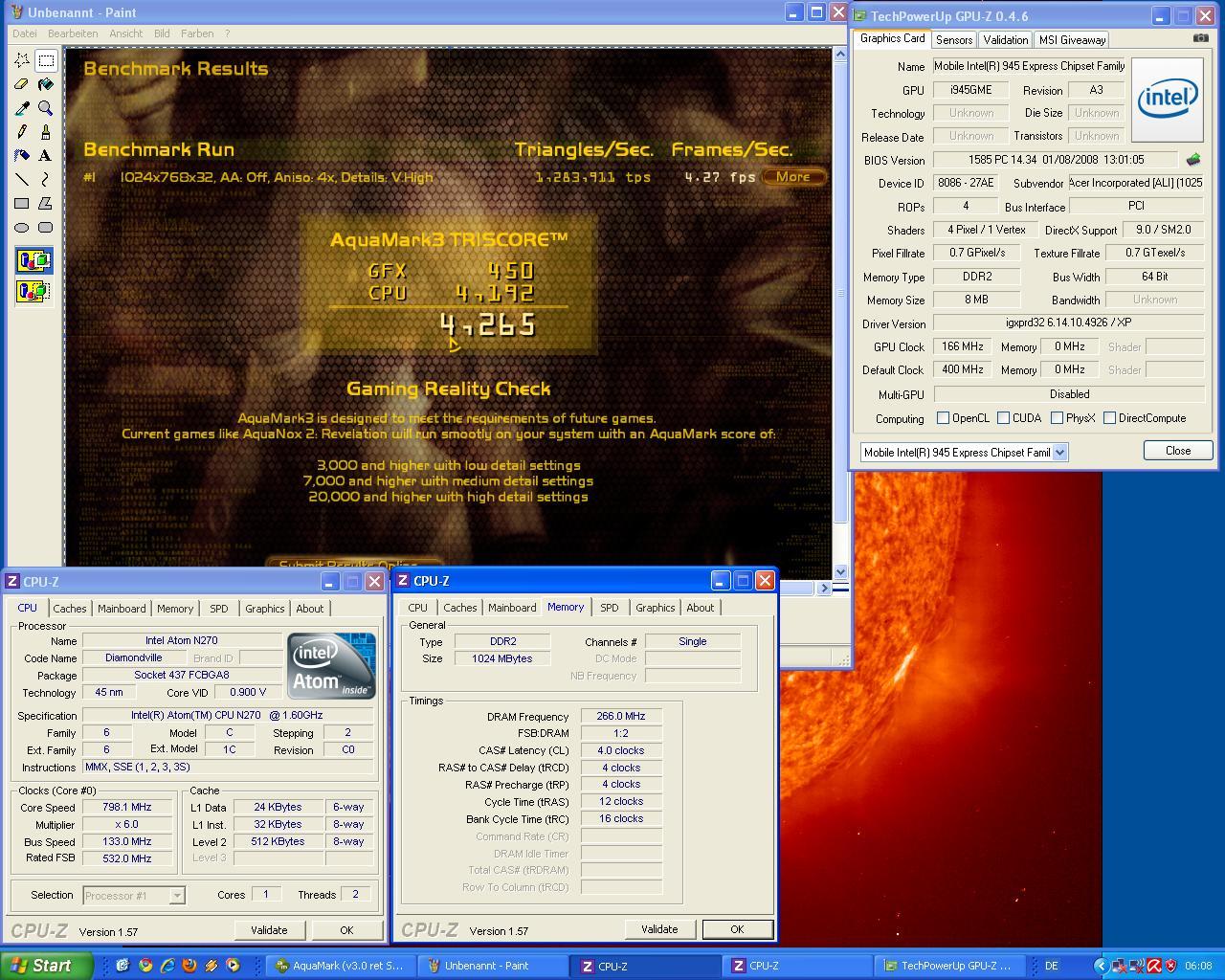Choose the Fill With Color bucket tool
This screenshot has height=980, width=1225.
click(45, 84)
